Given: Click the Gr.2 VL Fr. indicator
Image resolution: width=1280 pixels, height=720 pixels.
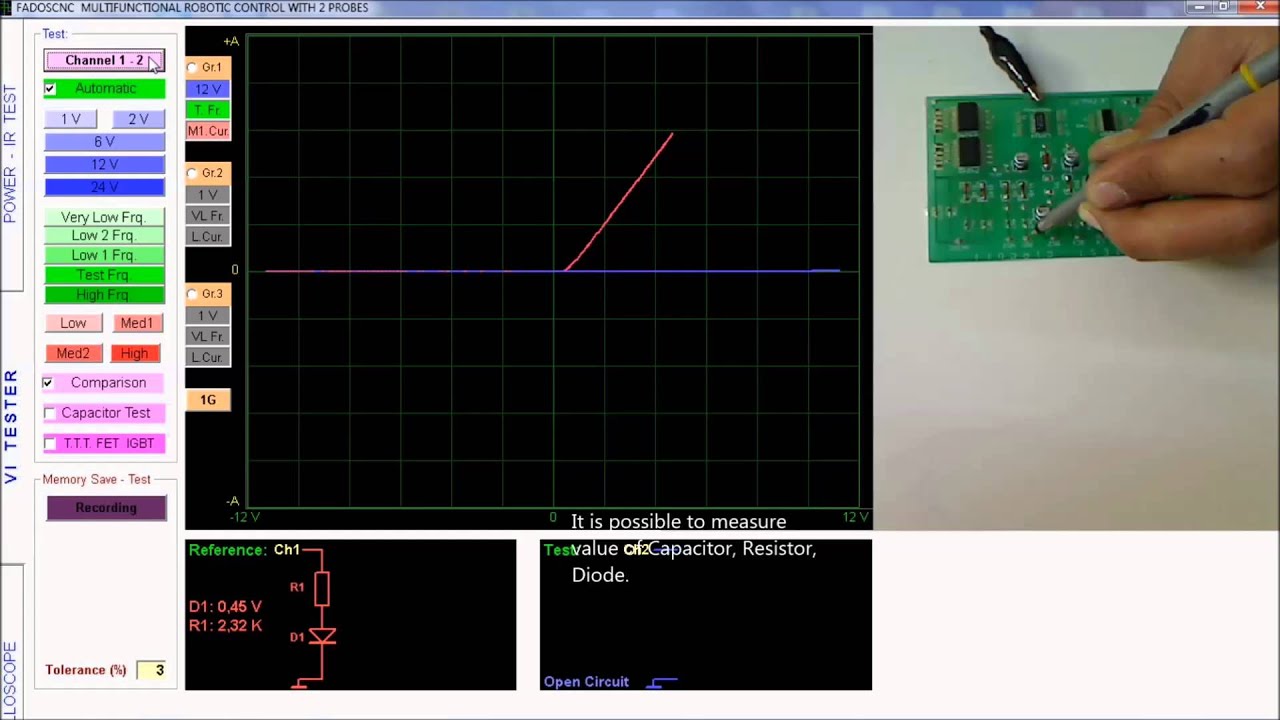Looking at the screenshot, I should point(208,216).
